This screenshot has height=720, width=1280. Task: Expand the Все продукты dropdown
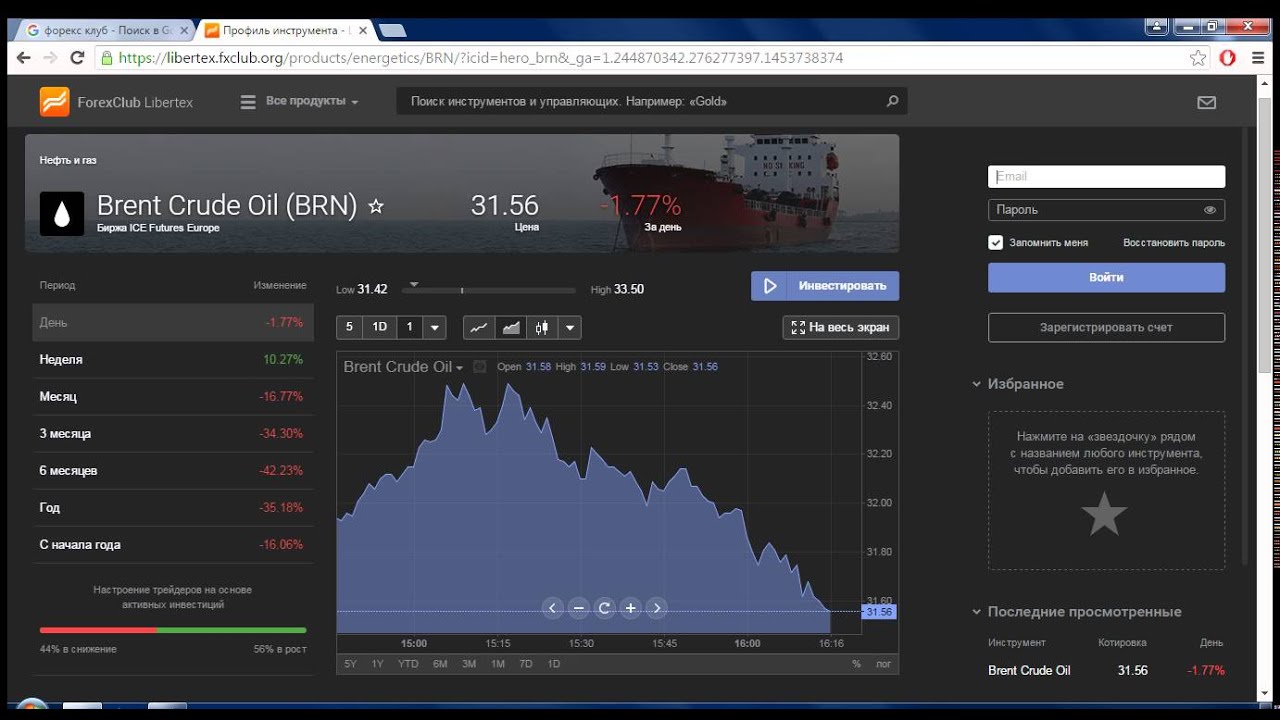point(312,101)
